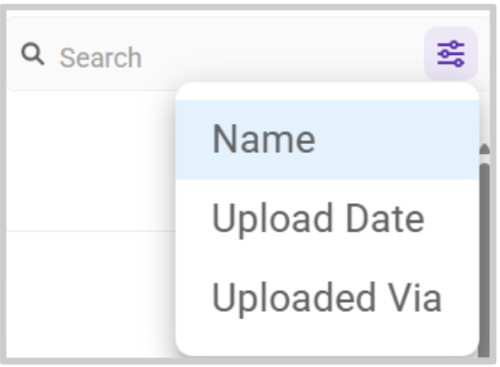Open the purple filter sliders icon
The width and height of the screenshot is (500, 367).
pyautogui.click(x=451, y=54)
